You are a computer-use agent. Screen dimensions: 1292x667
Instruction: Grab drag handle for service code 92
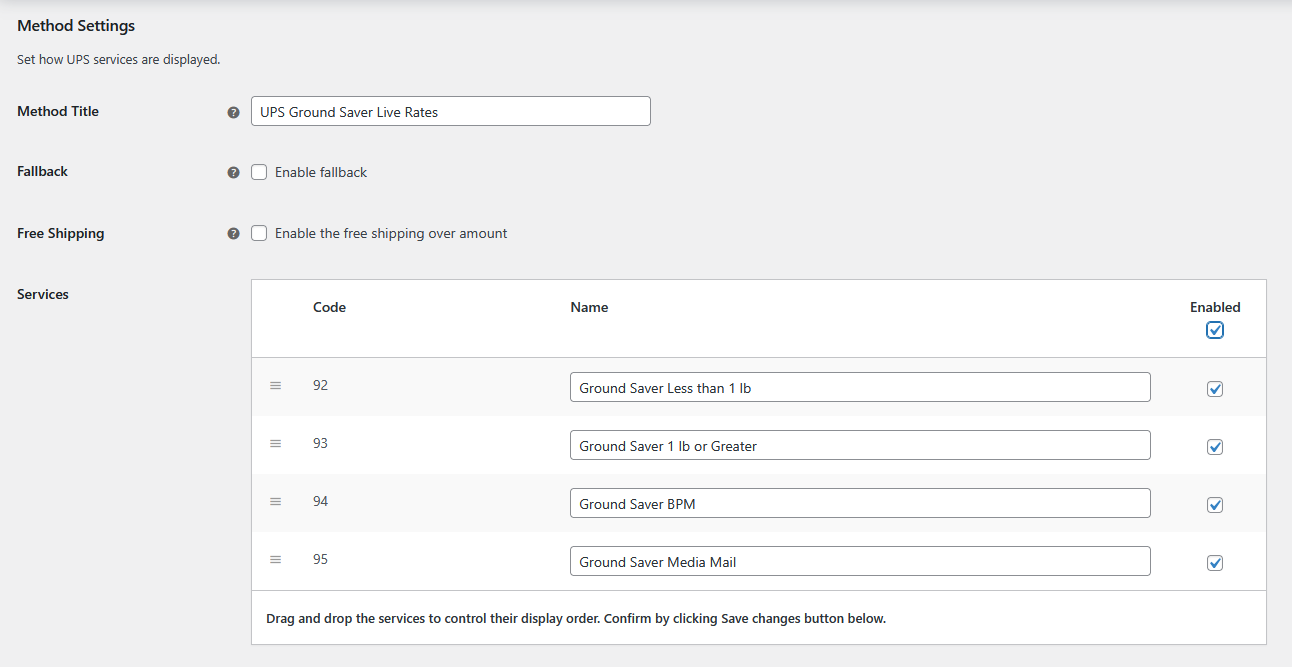coord(275,385)
